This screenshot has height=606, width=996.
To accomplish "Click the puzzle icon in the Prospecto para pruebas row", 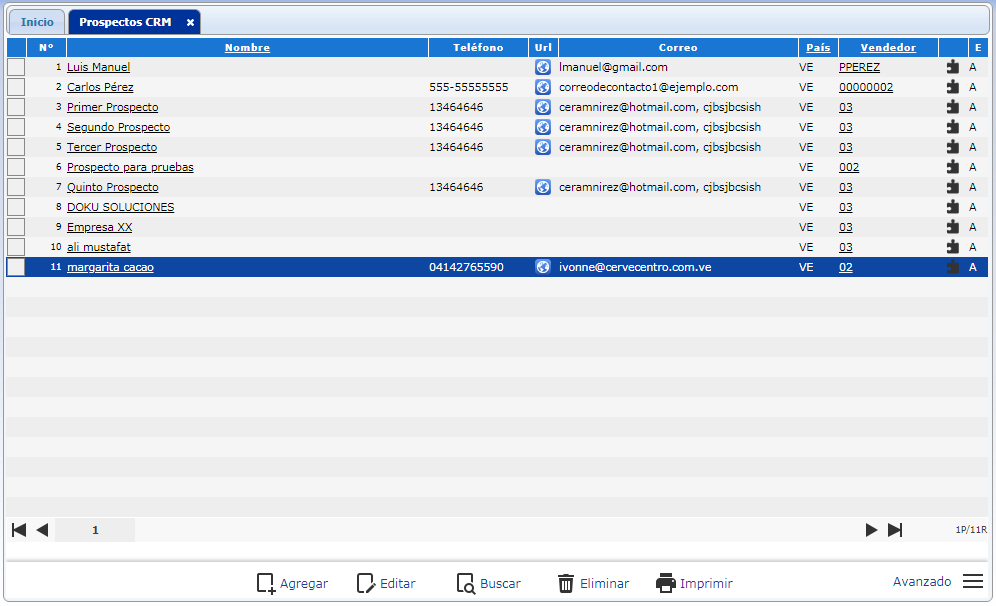I will click(x=953, y=167).
